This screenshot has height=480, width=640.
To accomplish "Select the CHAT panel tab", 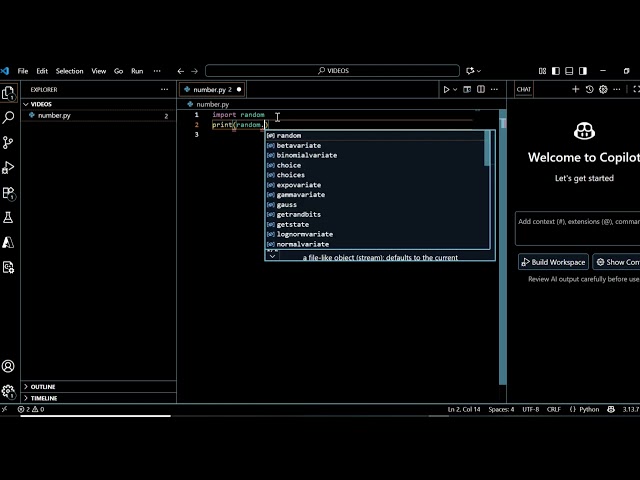I will click(x=524, y=89).
